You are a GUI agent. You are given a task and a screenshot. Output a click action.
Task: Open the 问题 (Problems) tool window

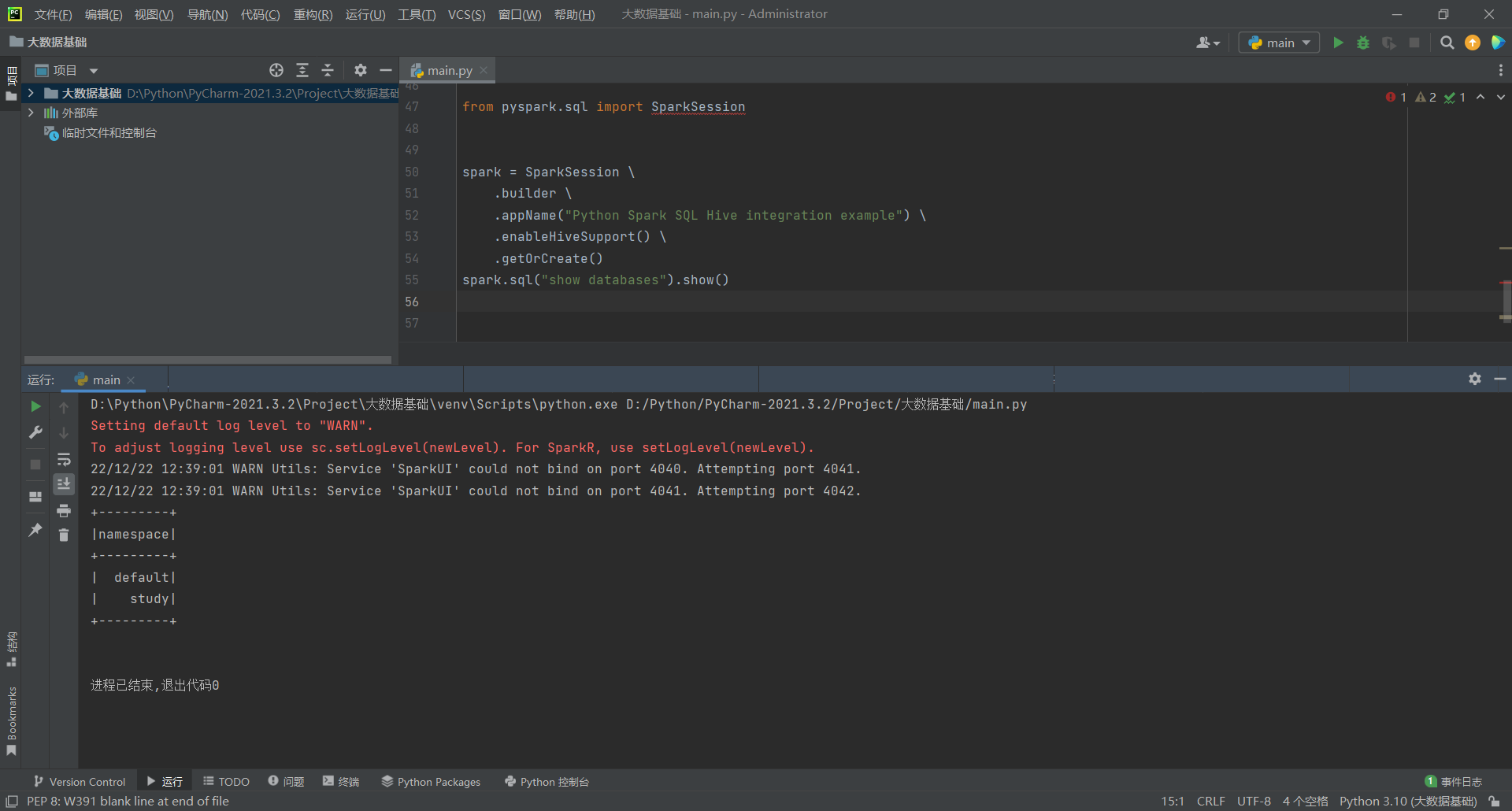286,782
